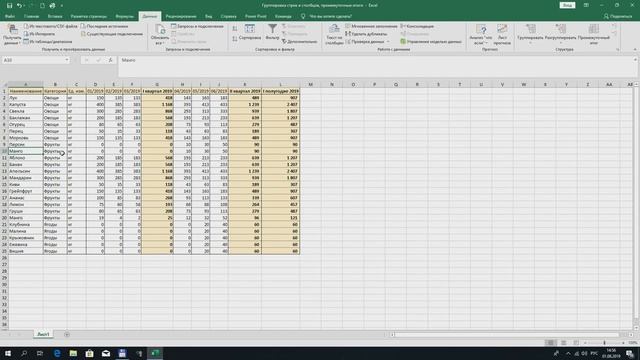Screen dimensions: 640x360
Task: Open the Windows Start menu
Action: point(8,353)
